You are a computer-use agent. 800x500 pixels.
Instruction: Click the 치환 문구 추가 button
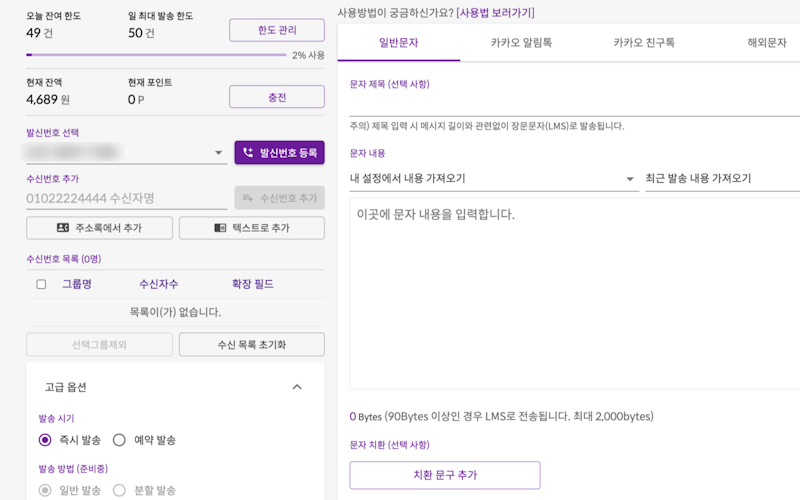pos(445,475)
